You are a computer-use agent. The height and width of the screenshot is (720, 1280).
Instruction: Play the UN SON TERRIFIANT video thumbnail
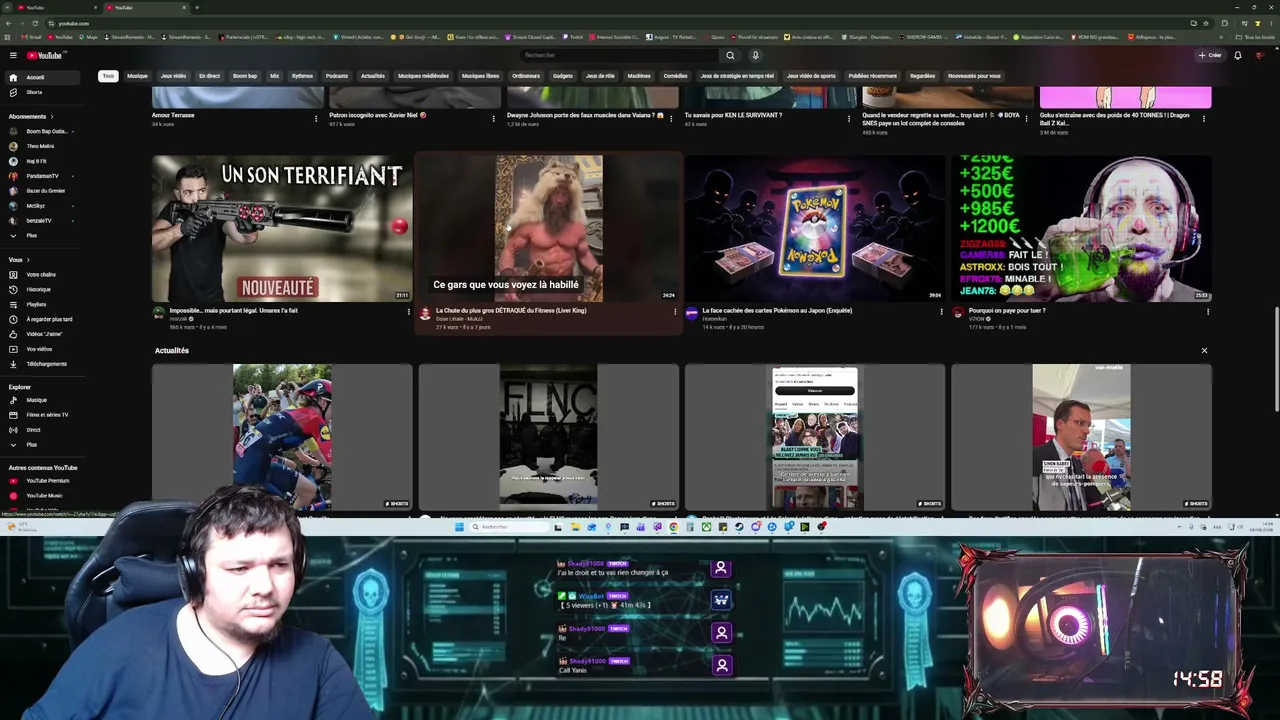click(x=282, y=228)
